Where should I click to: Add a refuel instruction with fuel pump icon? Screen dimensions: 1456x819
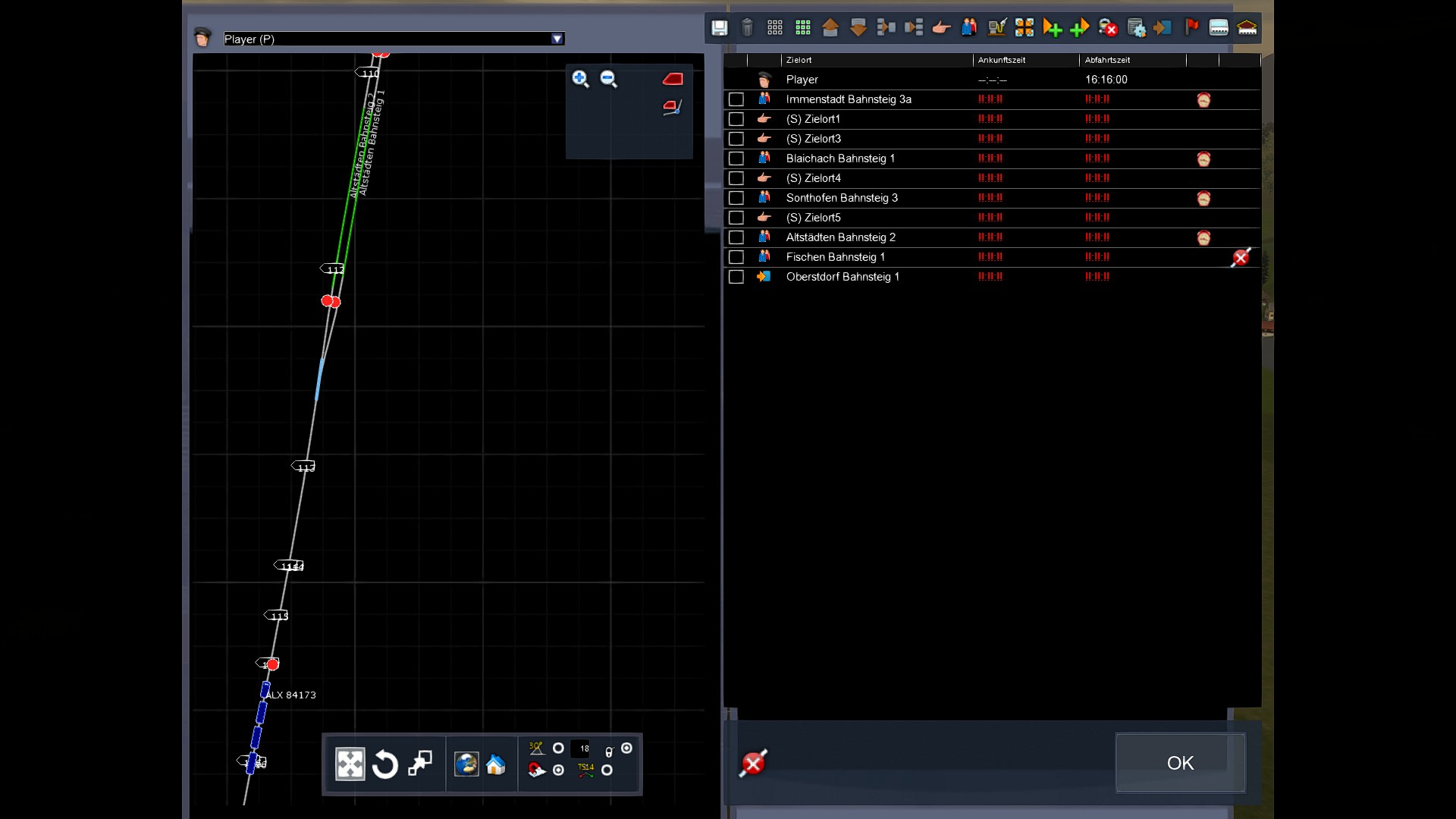tap(996, 28)
